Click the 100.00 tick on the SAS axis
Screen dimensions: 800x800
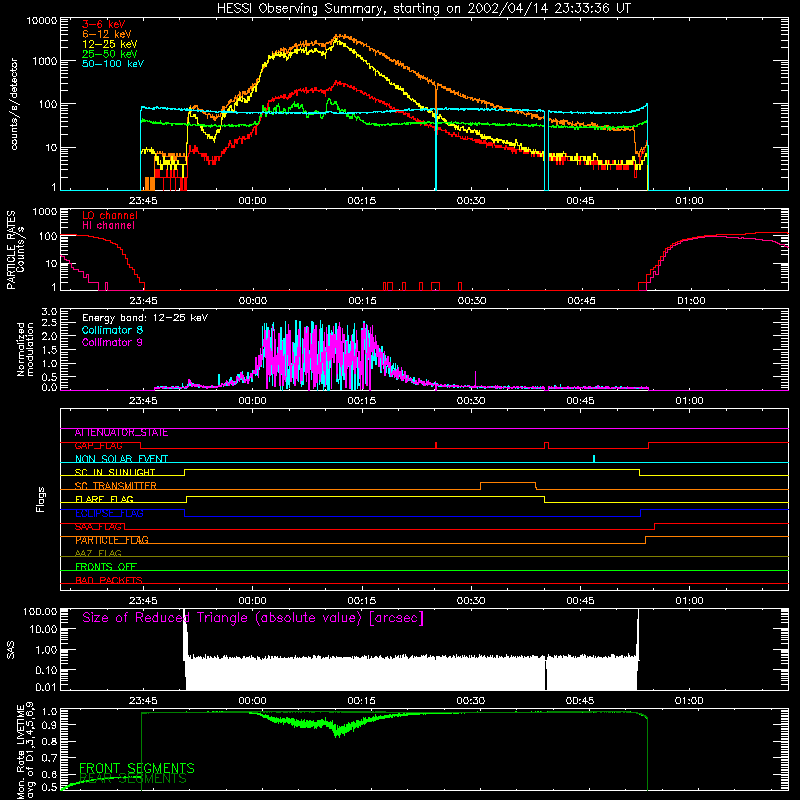tap(40, 612)
